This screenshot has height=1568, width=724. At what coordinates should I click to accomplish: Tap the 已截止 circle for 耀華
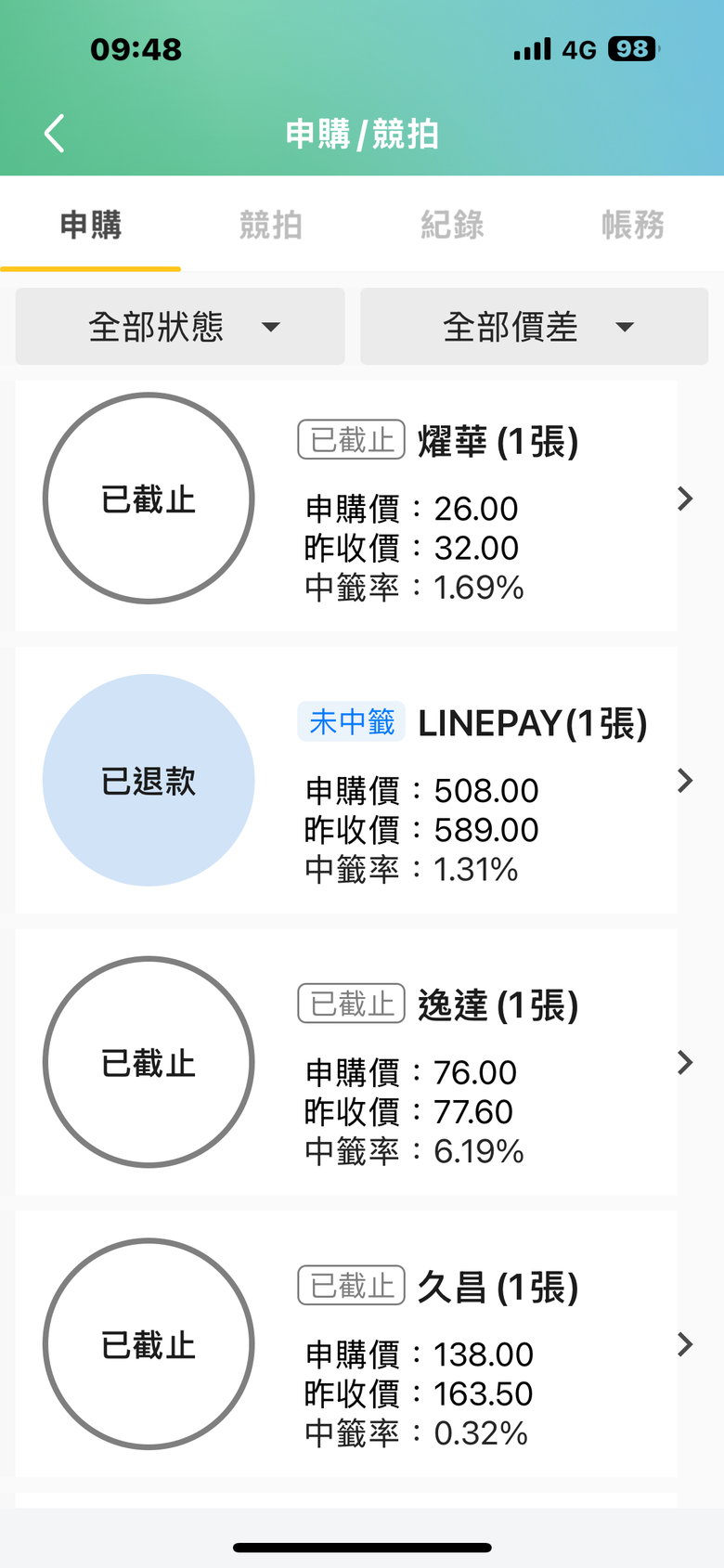point(149,499)
